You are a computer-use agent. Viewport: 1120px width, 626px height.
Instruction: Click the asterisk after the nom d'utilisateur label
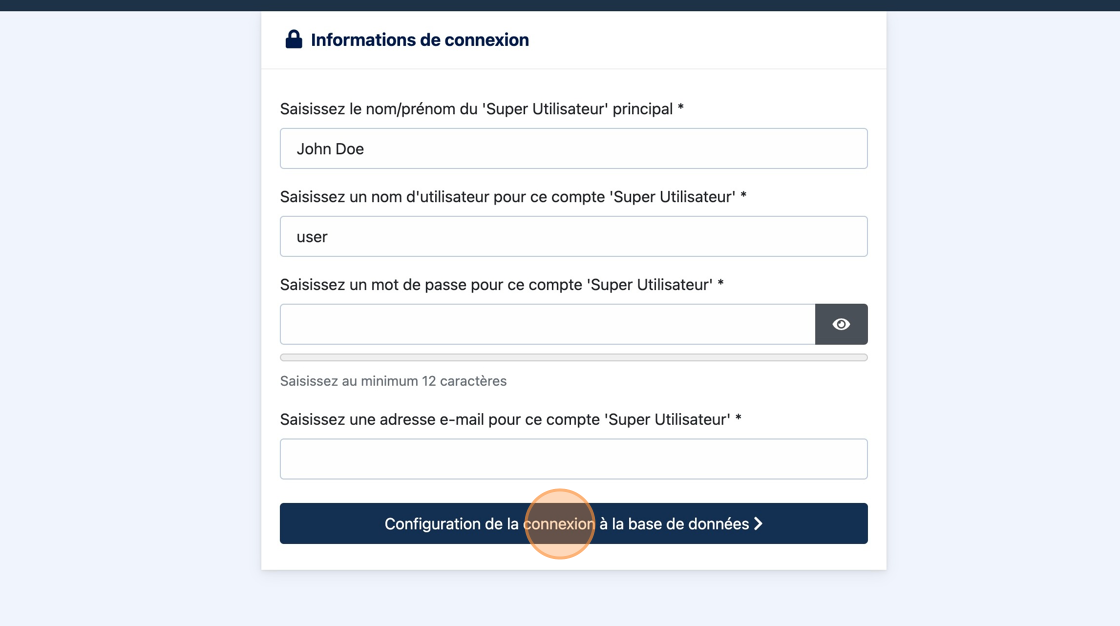click(743, 196)
